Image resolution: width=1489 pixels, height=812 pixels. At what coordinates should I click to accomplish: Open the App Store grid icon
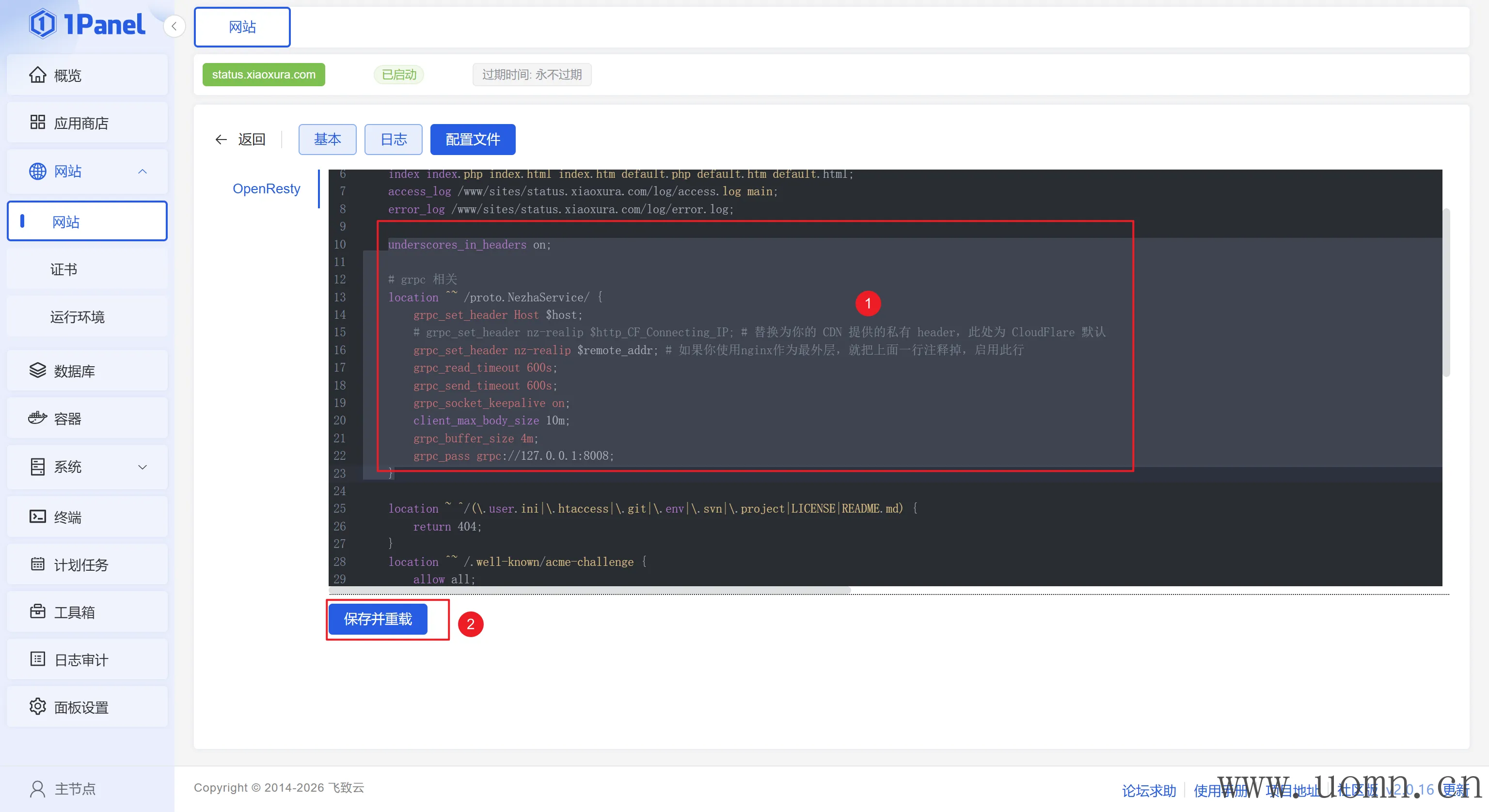point(38,123)
